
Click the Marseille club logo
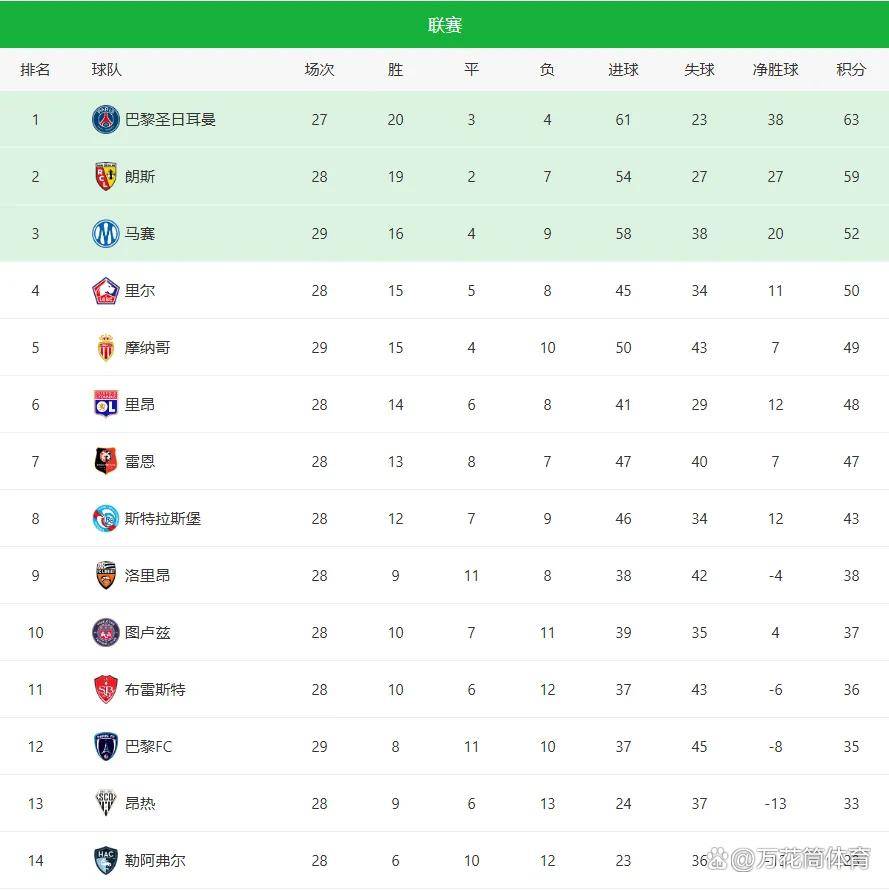pyautogui.click(x=106, y=234)
